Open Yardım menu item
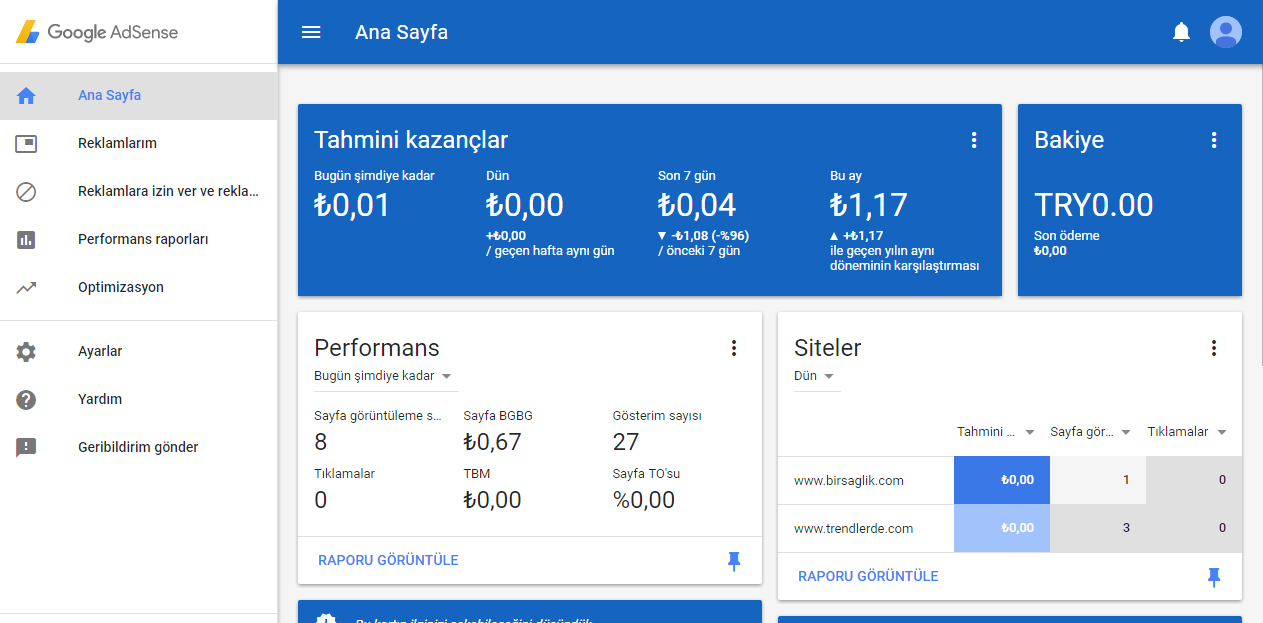This screenshot has width=1263, height=623. click(x=138, y=400)
